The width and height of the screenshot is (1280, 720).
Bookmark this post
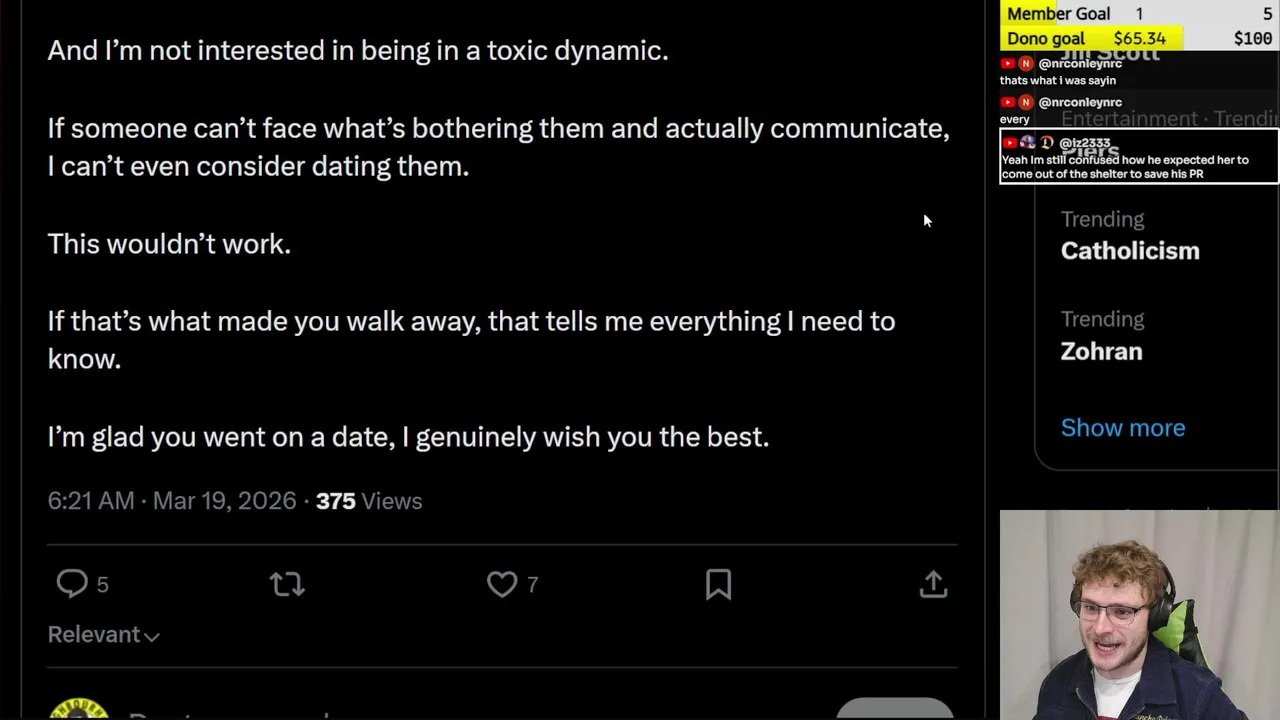(x=718, y=584)
